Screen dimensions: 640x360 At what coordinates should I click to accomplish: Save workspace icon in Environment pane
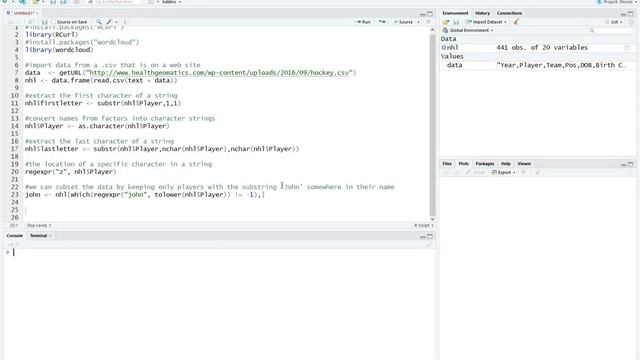(456, 22)
